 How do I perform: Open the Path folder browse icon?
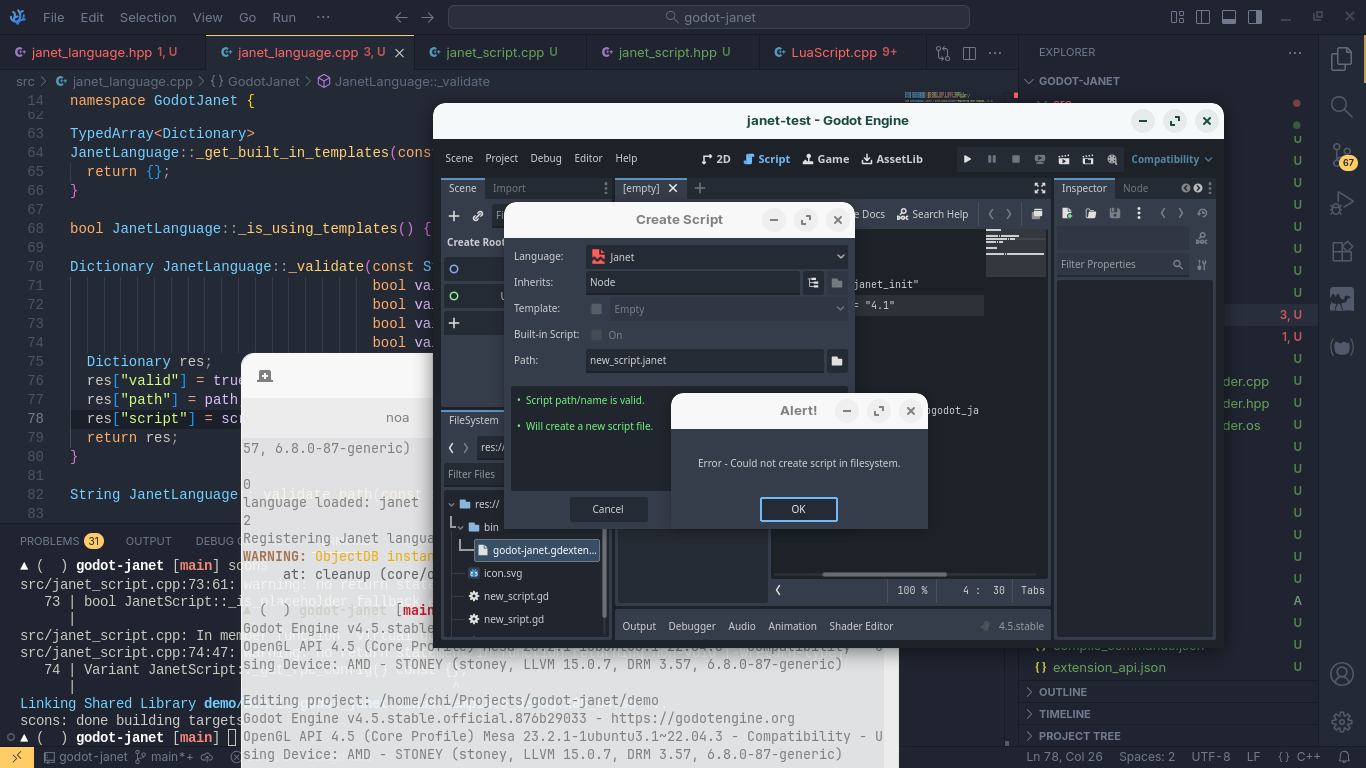(837, 361)
